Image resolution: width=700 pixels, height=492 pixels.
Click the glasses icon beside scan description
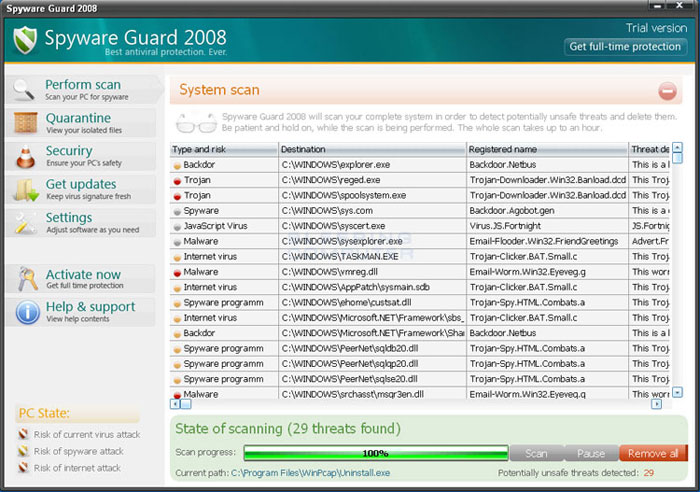point(196,122)
